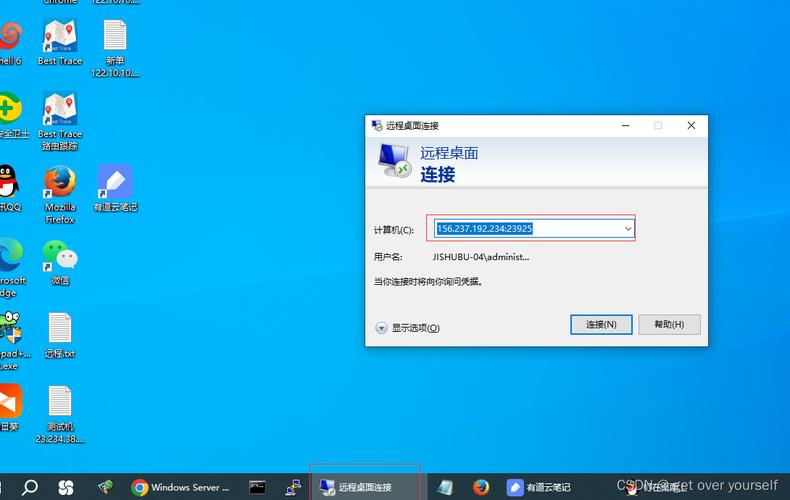Click the Remote Desktop title bar icon

pos(377,126)
